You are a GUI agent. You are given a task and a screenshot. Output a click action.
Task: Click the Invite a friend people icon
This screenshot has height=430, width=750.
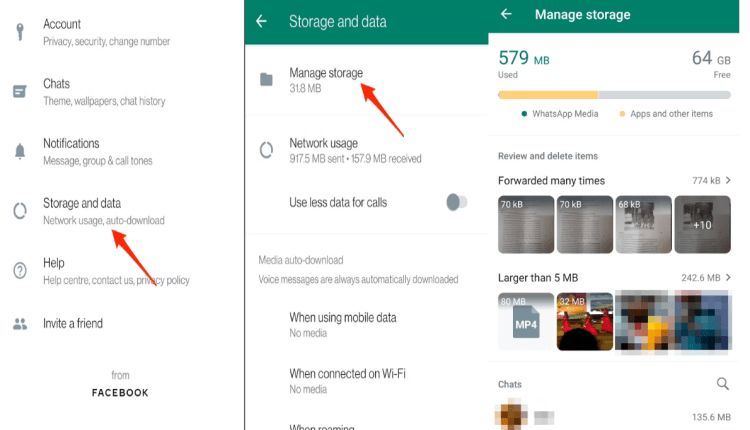click(x=20, y=324)
